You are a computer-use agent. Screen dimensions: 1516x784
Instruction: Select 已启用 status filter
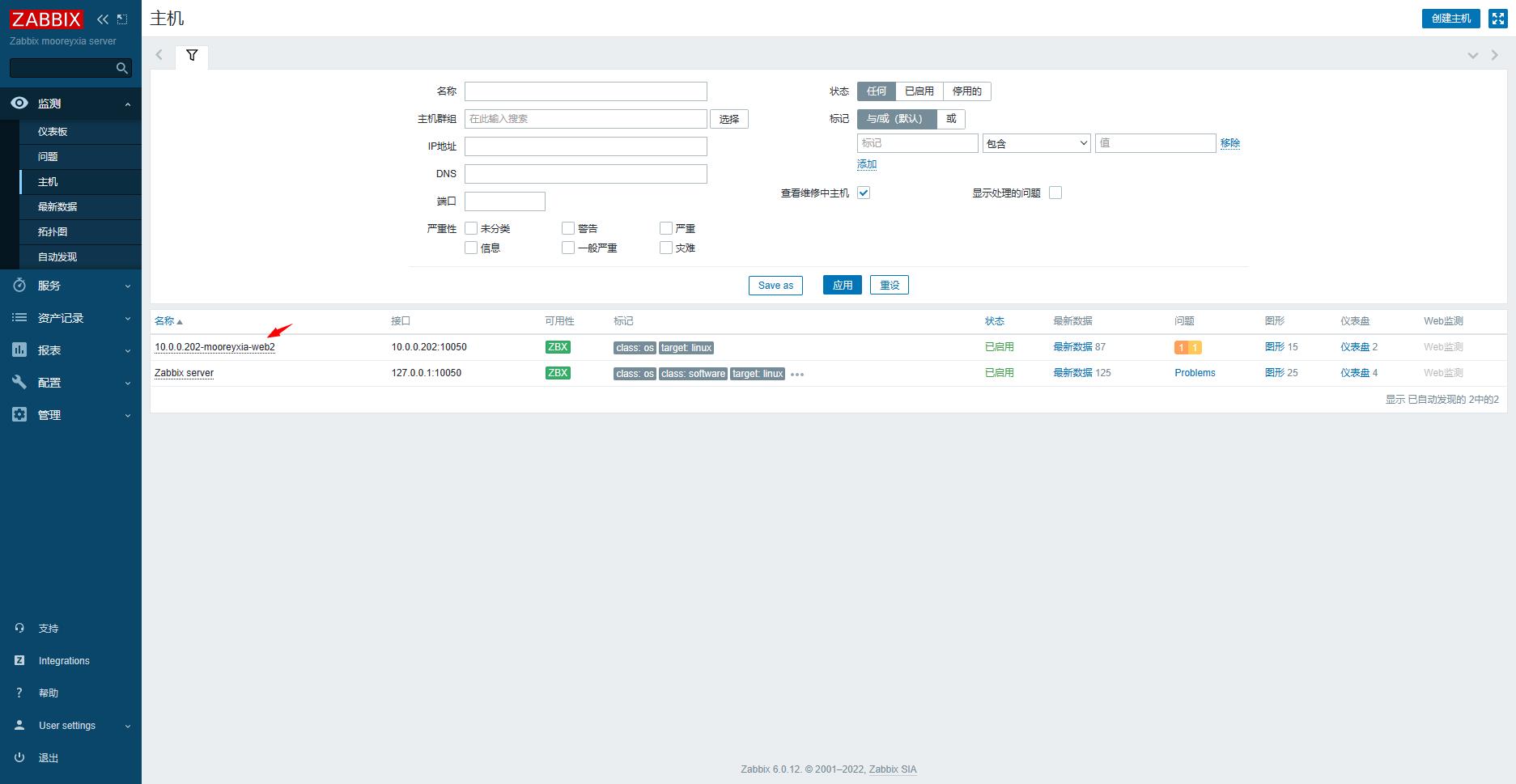coord(919,91)
